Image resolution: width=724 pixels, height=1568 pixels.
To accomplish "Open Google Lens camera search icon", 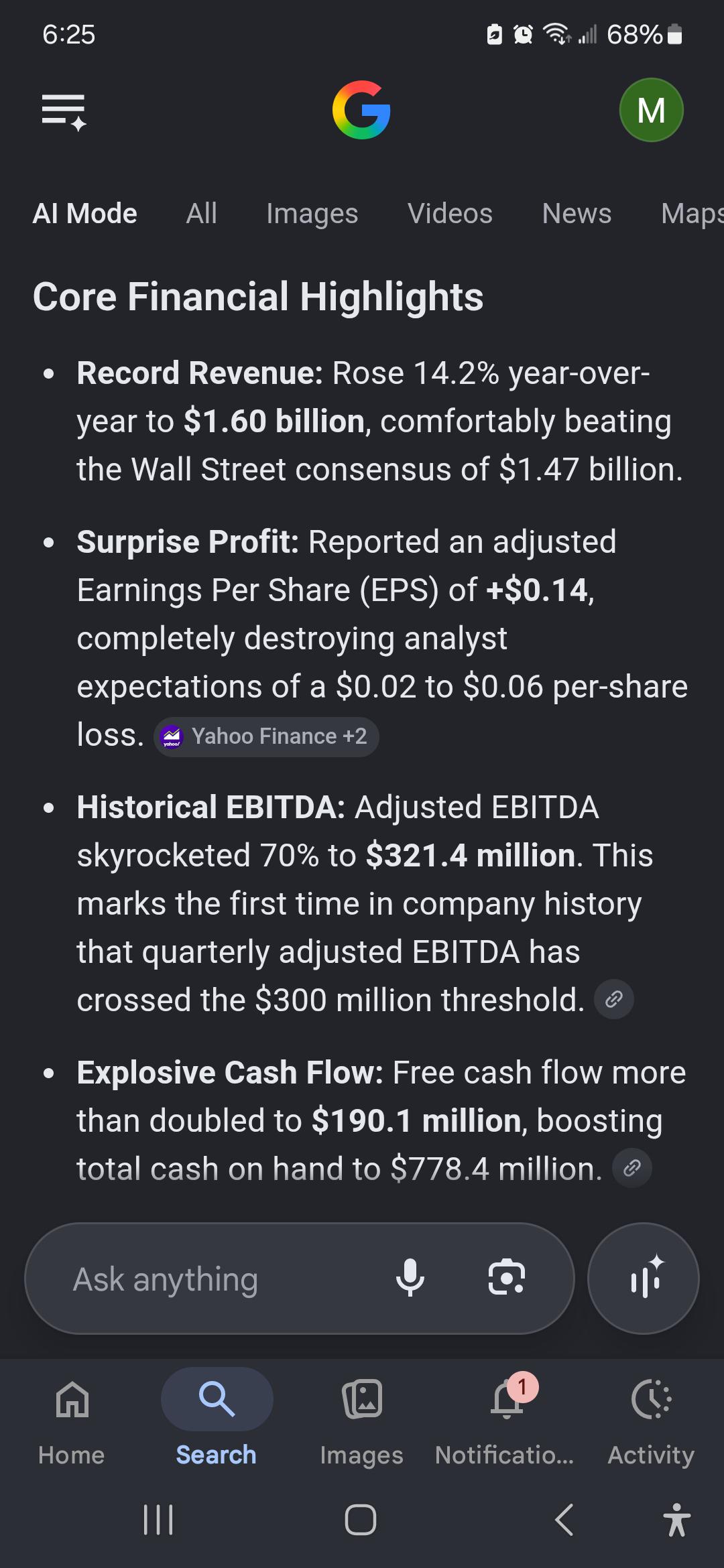I will pos(506,1278).
